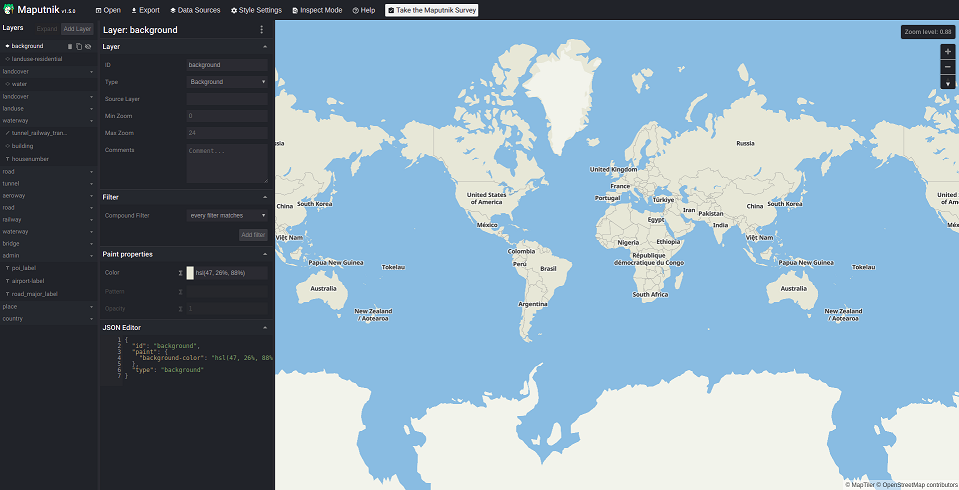Click the zoom function icon beside Color
Viewport: 959px width, 490px height.
coord(180,273)
